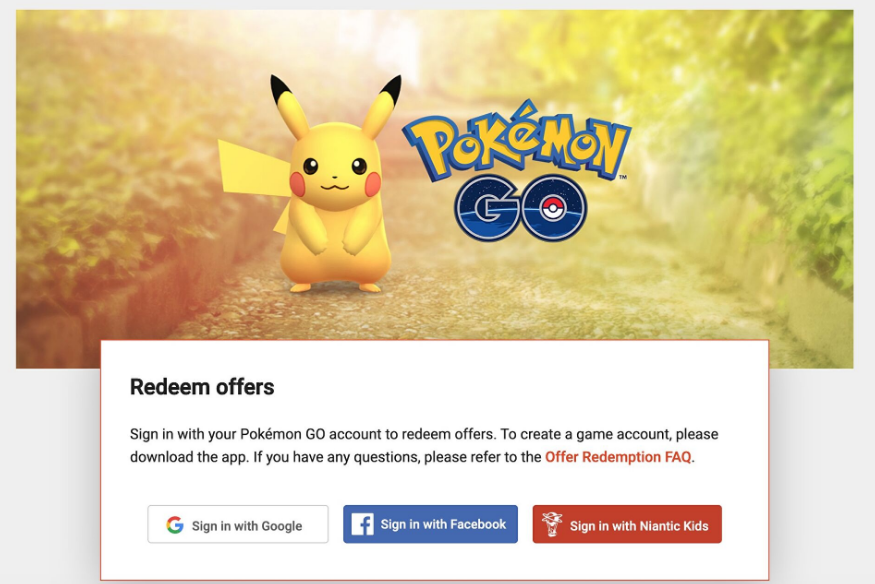Click the Pokémon GO logo banner
The image size is (875, 584).
pyautogui.click(x=517, y=171)
